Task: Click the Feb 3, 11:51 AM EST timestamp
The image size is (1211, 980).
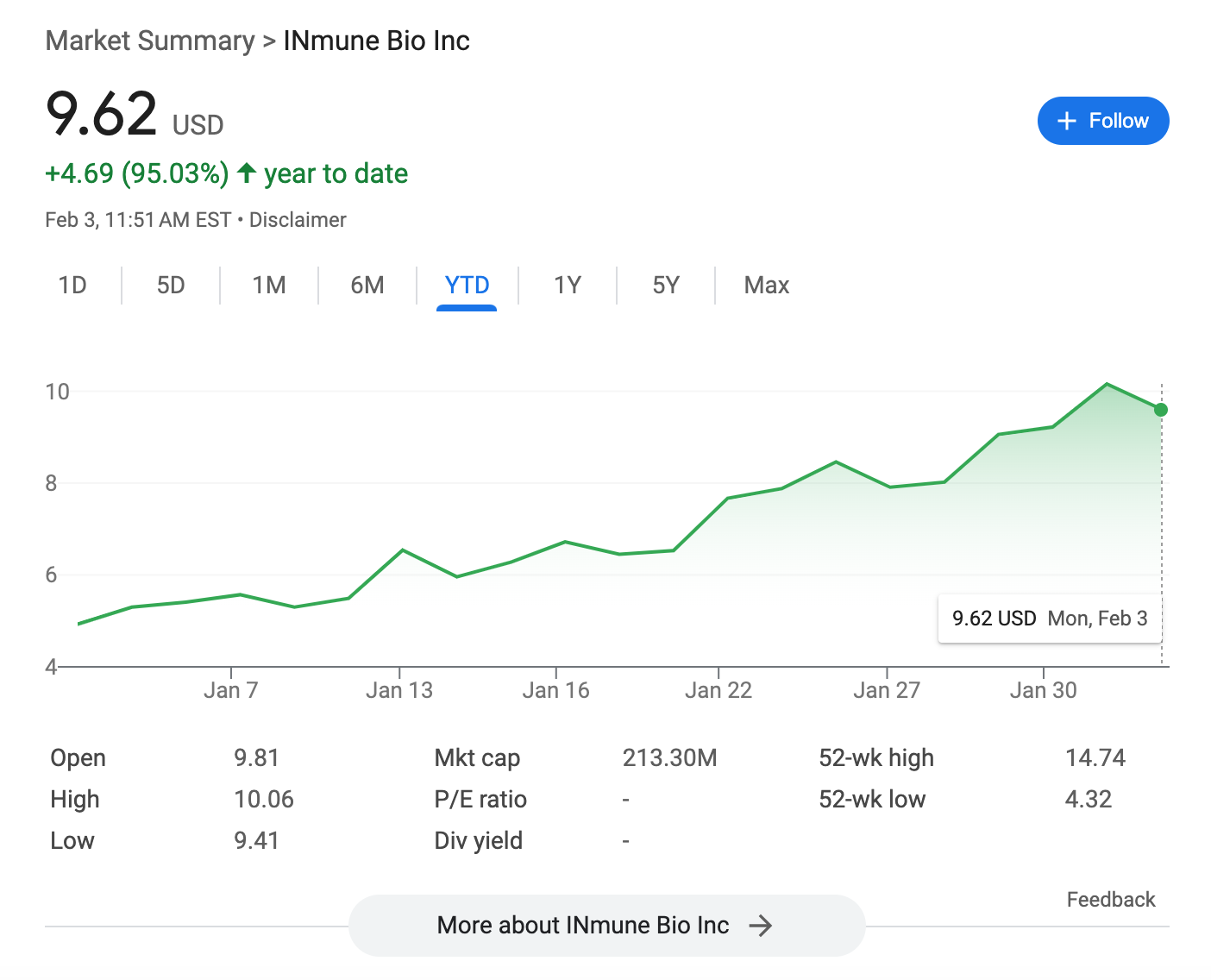Action: click(138, 220)
